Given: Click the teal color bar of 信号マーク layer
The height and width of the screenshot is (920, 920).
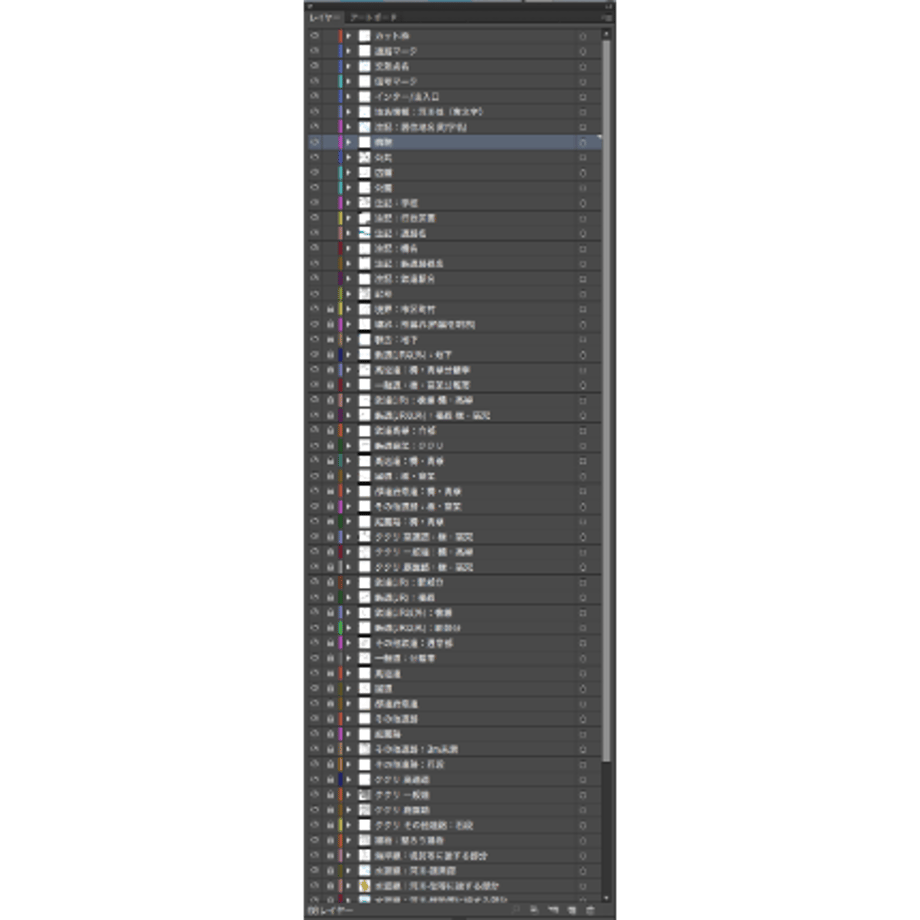Looking at the screenshot, I should (x=340, y=82).
